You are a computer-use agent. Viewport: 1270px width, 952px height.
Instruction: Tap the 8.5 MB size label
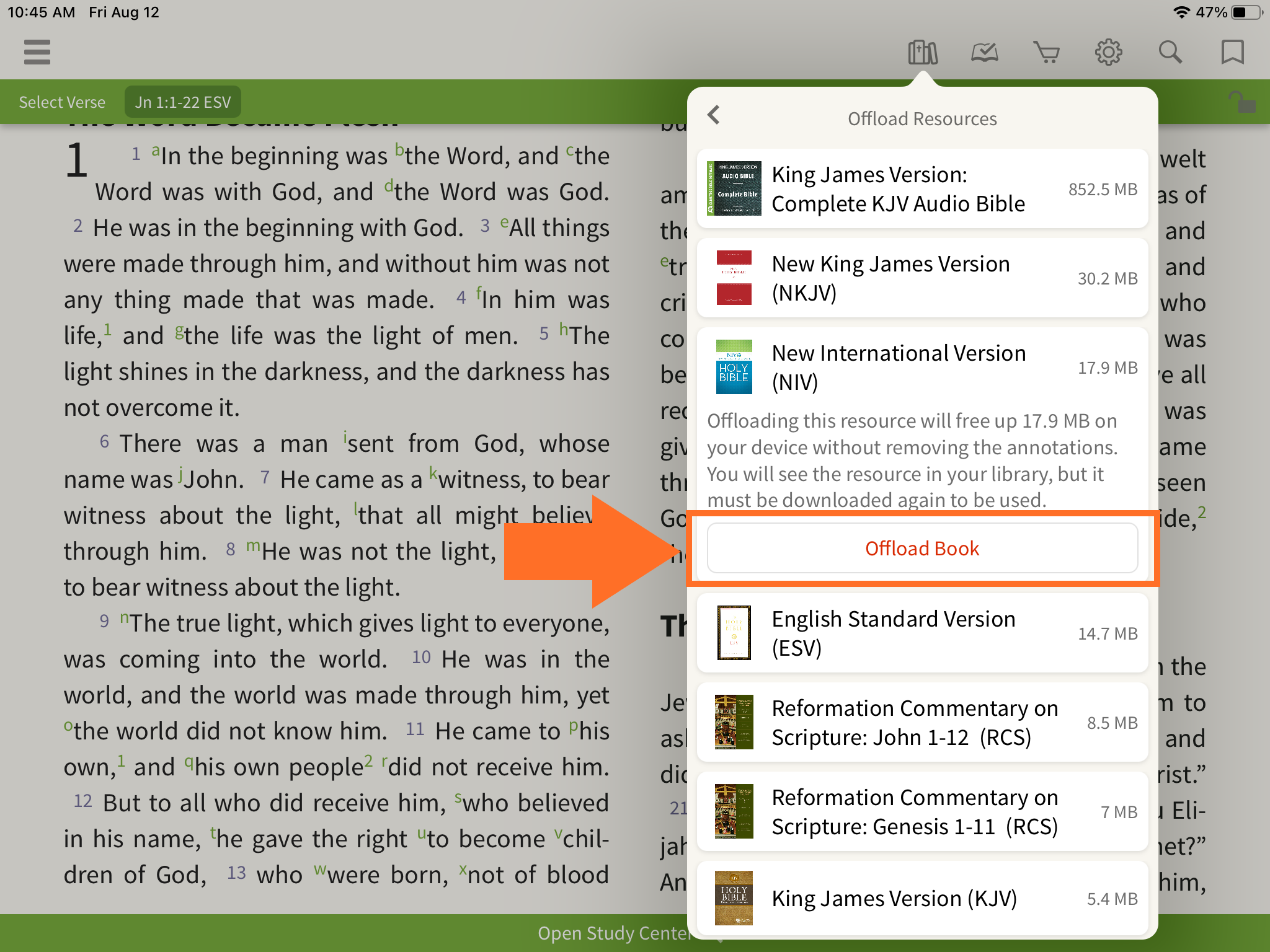tap(1112, 723)
